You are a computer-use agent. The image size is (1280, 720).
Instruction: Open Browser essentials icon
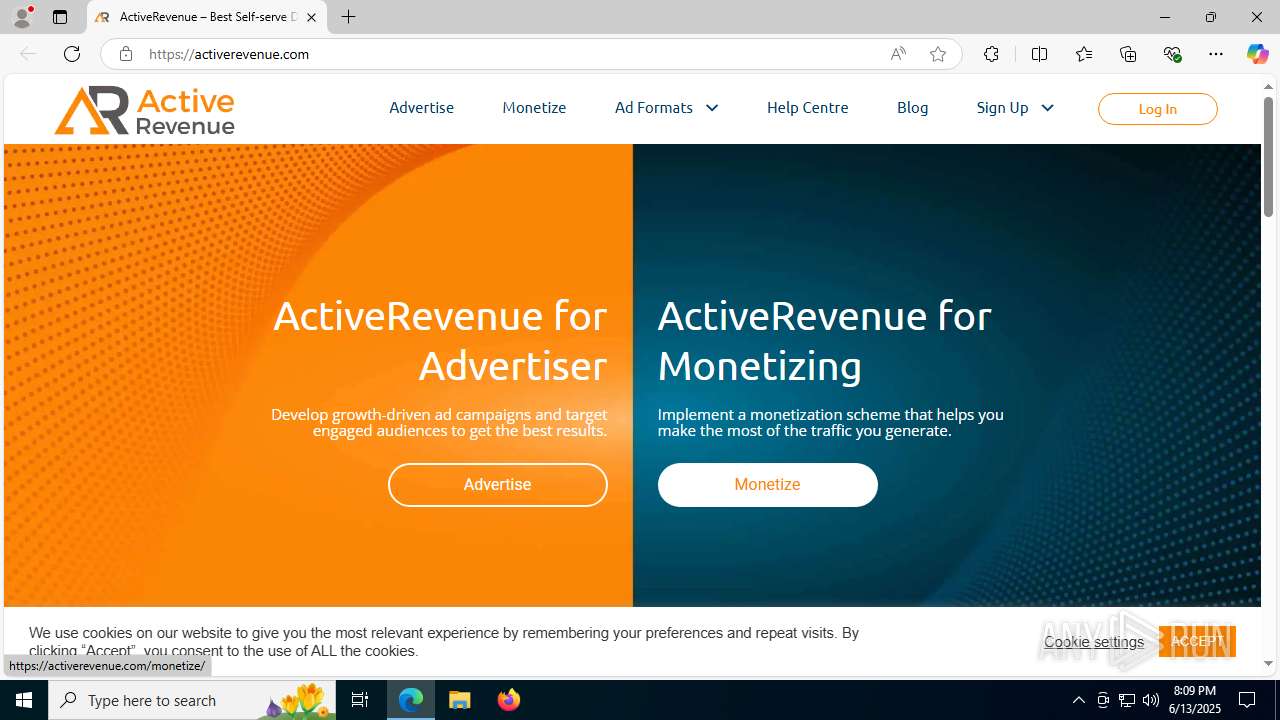coord(1172,54)
